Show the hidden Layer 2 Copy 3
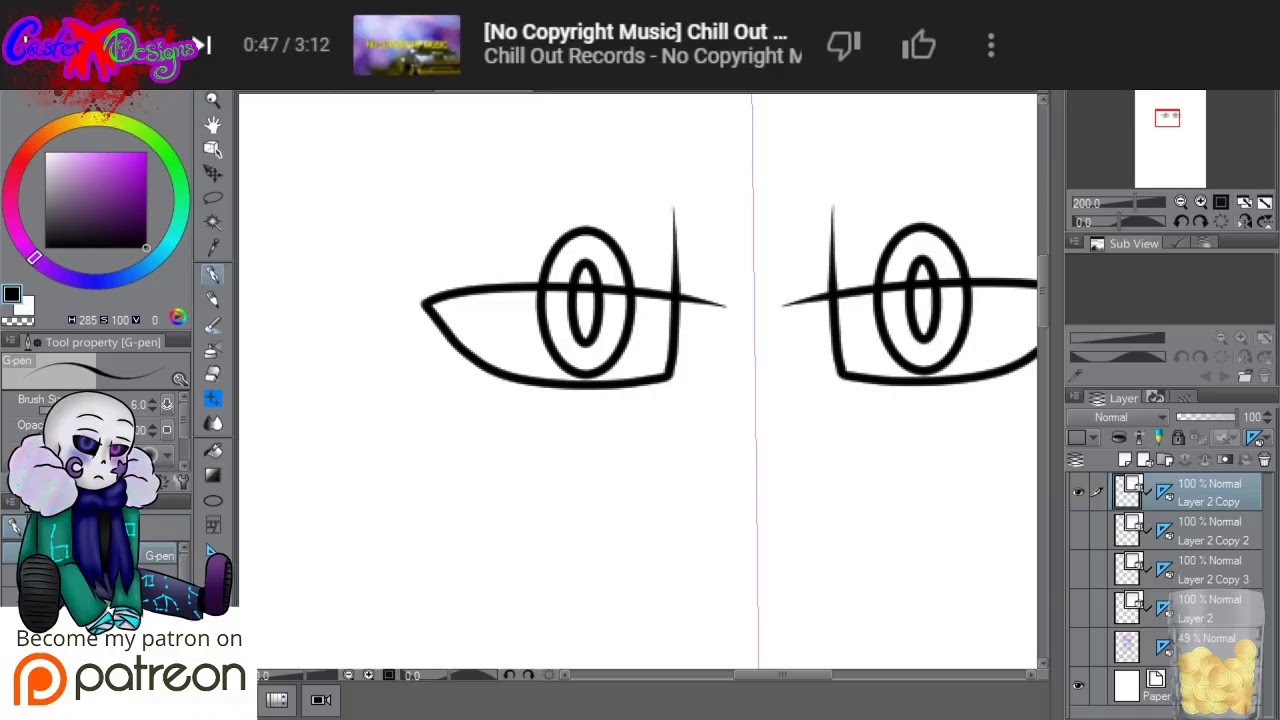The height and width of the screenshot is (720, 1280). tap(1078, 570)
